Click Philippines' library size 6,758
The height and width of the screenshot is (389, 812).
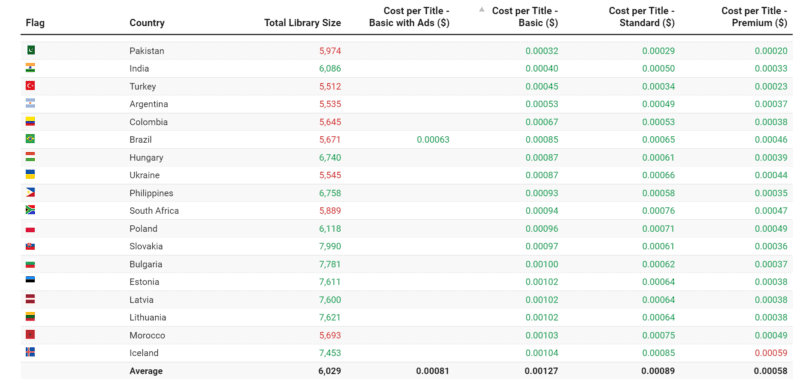tap(330, 193)
